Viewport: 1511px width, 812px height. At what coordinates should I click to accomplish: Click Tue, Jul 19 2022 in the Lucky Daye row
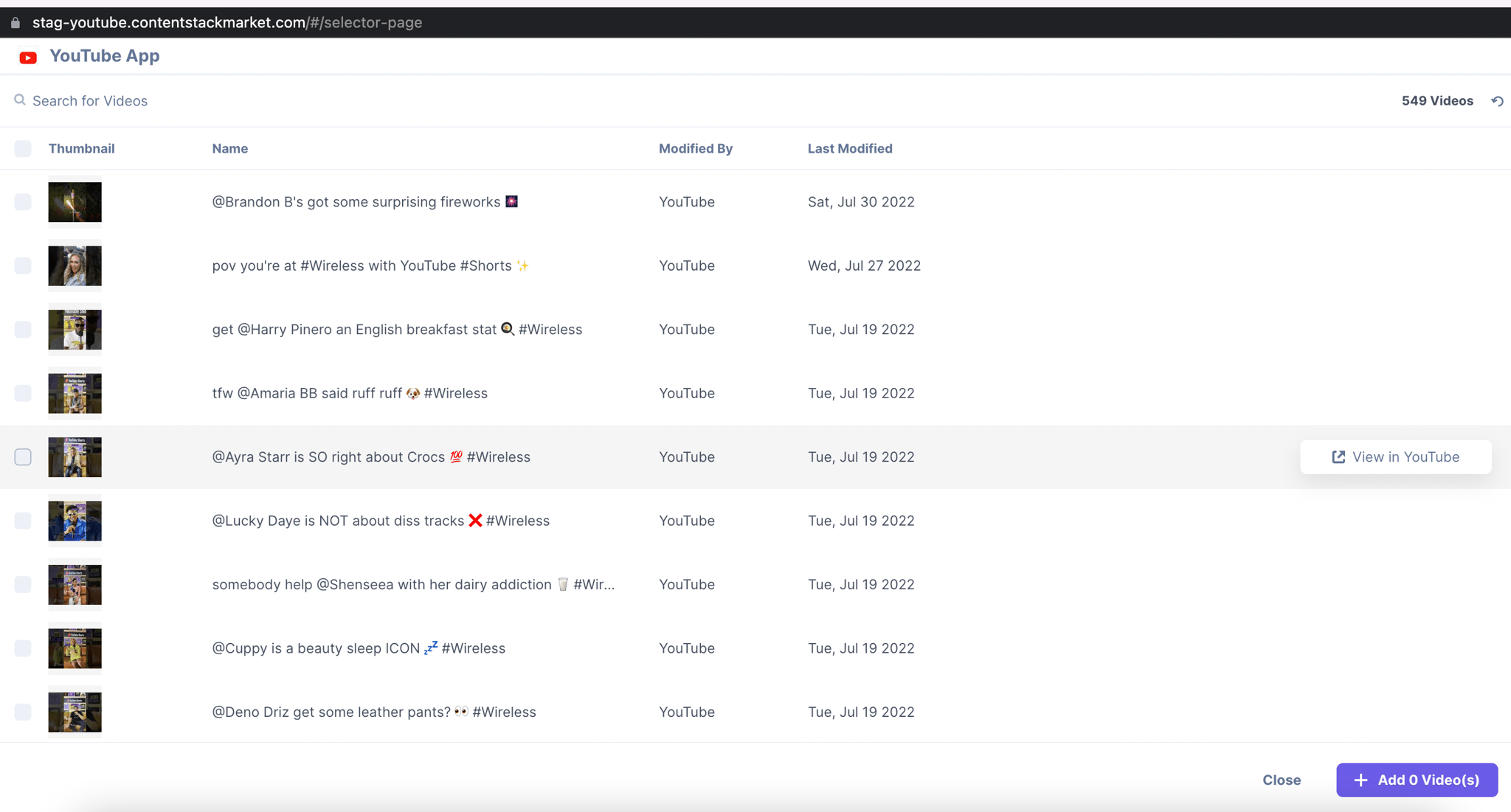pos(861,521)
